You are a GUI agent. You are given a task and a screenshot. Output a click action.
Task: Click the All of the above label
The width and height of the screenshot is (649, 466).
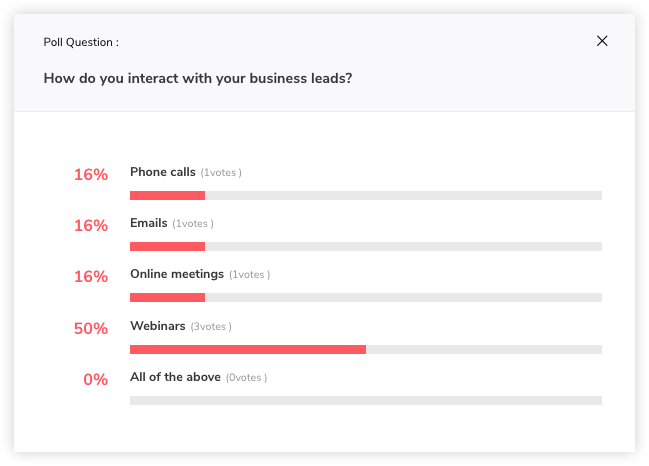click(175, 377)
